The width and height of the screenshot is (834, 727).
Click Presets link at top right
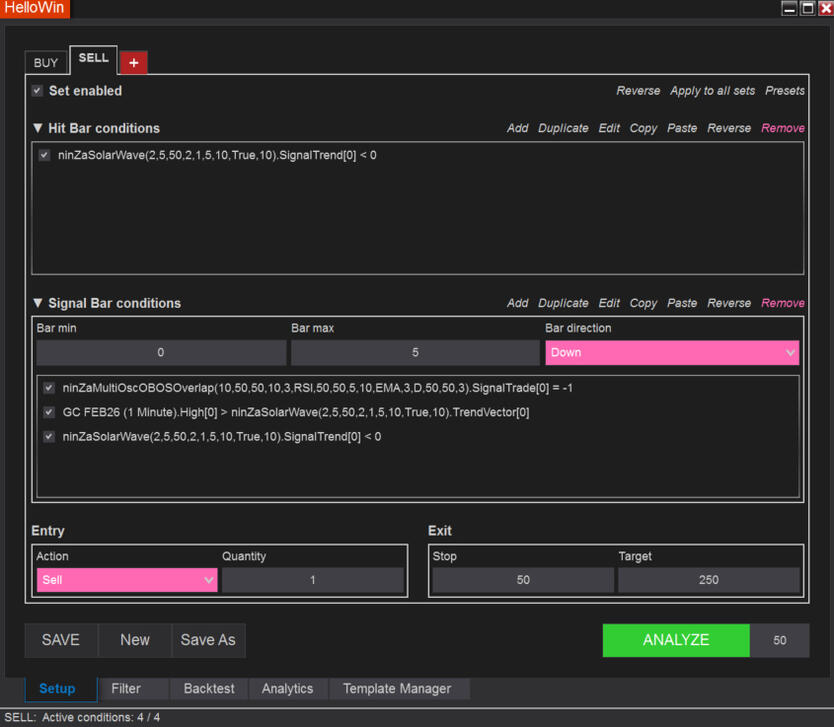(x=784, y=91)
